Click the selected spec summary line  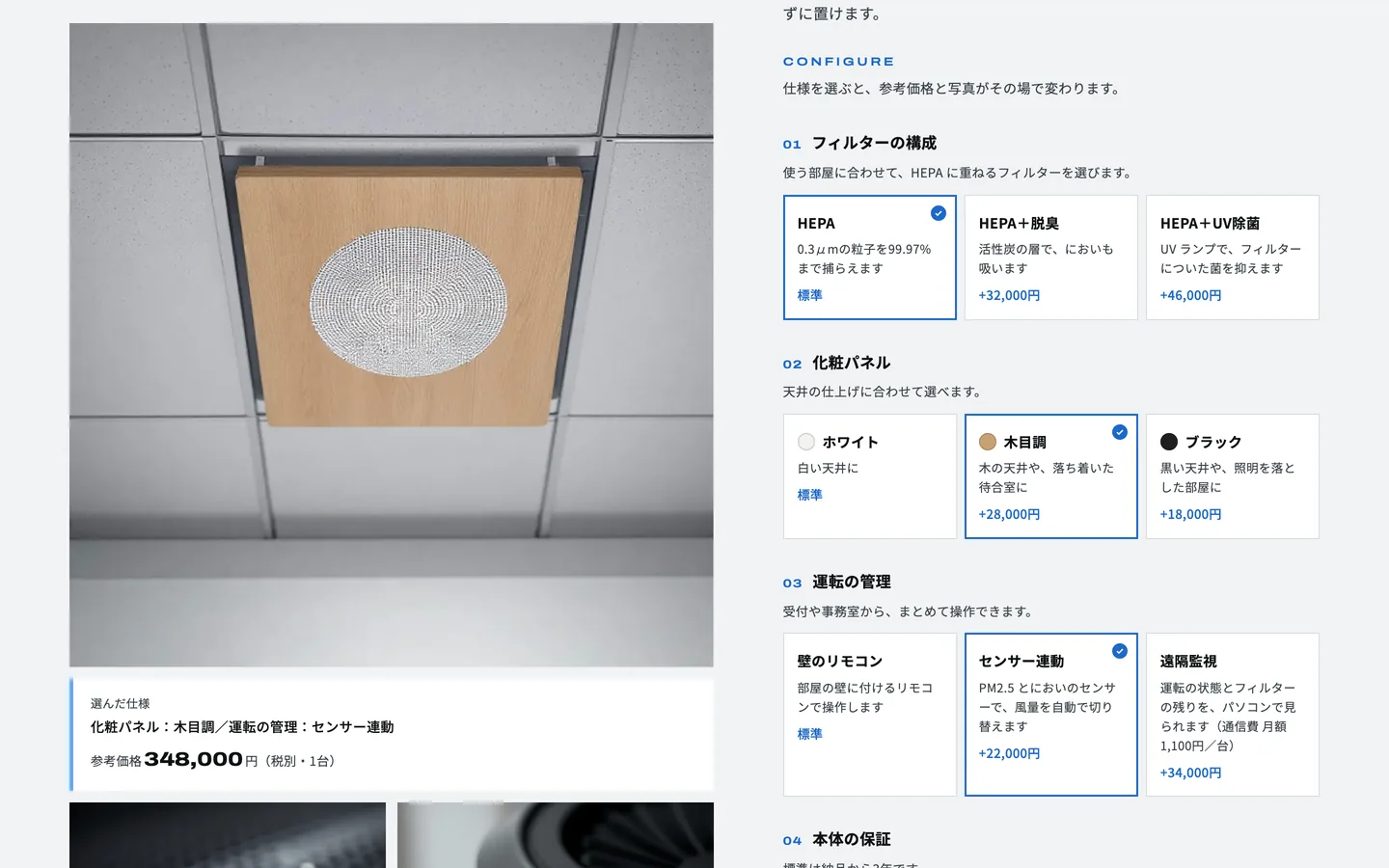pyautogui.click(x=242, y=727)
